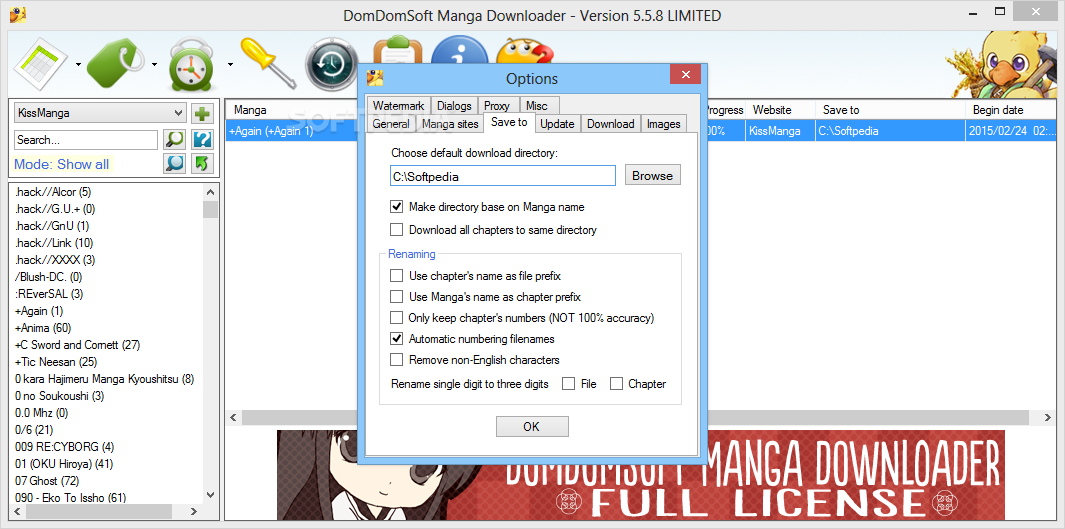Enable Remove non-English characters
The width and height of the screenshot is (1065, 529).
pyautogui.click(x=397, y=359)
